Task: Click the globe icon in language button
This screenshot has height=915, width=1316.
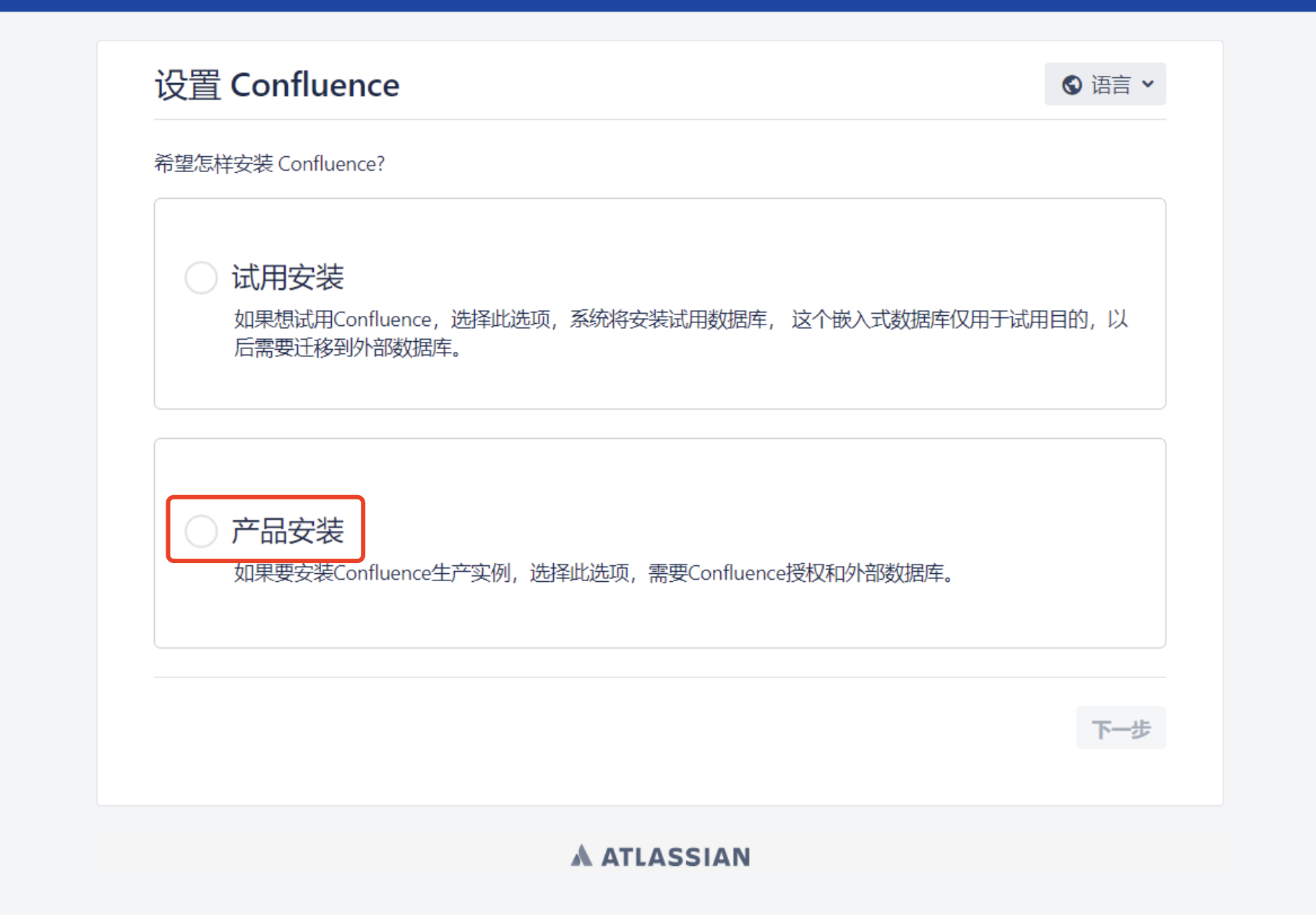Action: (1072, 85)
